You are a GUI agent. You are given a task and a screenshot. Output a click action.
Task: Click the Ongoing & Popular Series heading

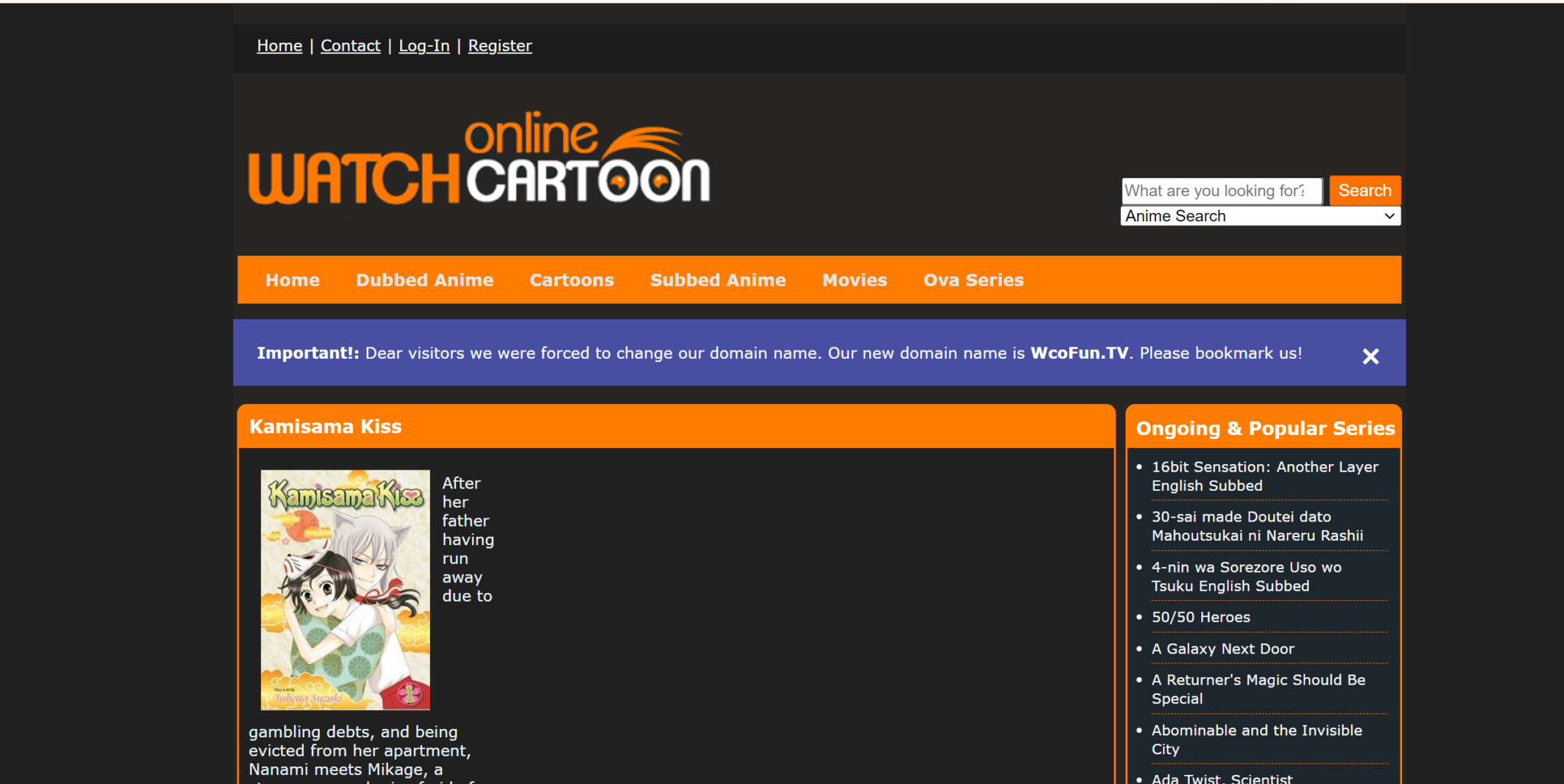click(x=1265, y=428)
